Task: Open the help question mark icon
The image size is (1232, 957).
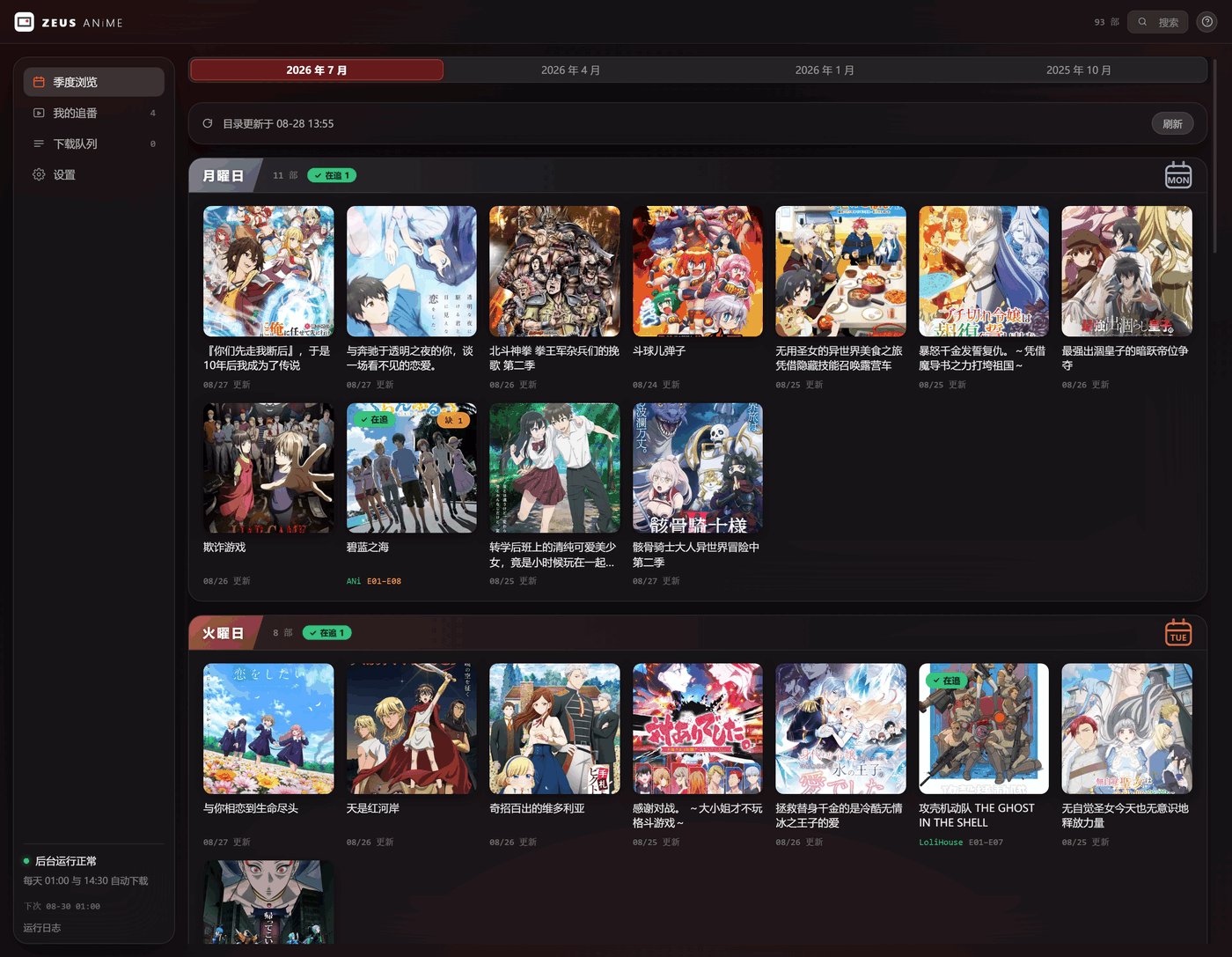Action: click(x=1207, y=22)
